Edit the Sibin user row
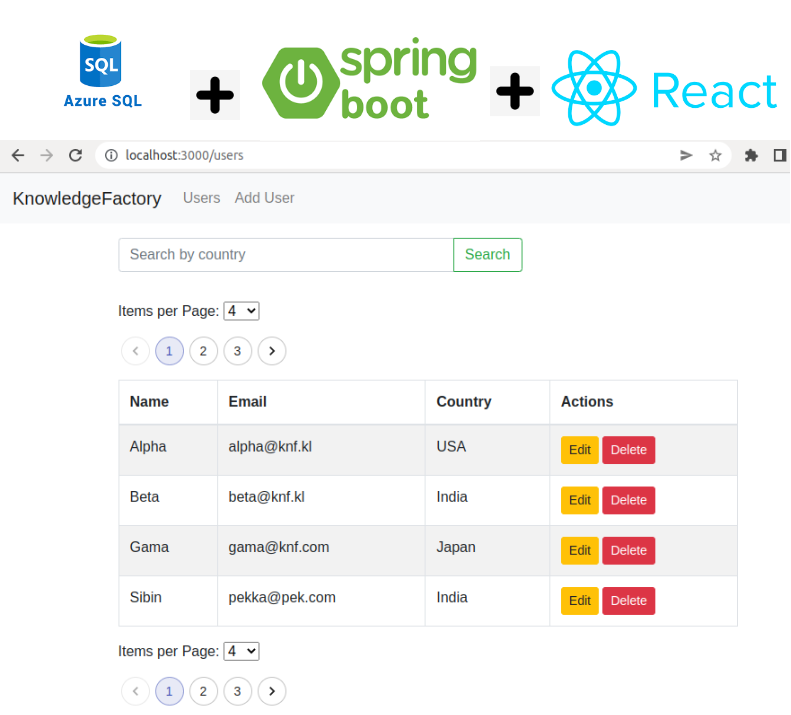791x715 pixels. 580,601
